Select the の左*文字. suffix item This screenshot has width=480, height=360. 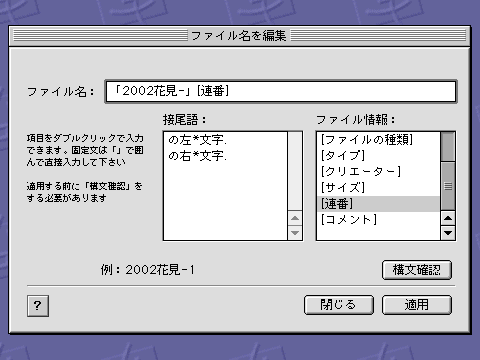pos(225,140)
